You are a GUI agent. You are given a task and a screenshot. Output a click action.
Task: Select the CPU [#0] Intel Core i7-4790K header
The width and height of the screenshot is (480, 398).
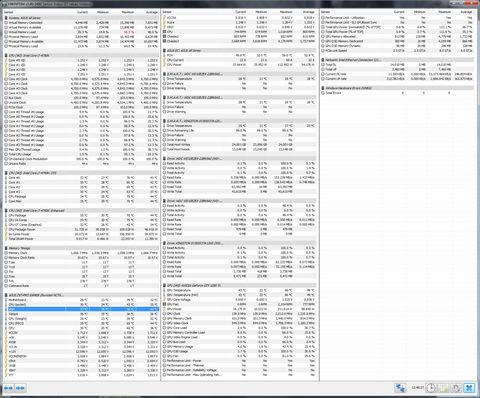(x=81, y=55)
